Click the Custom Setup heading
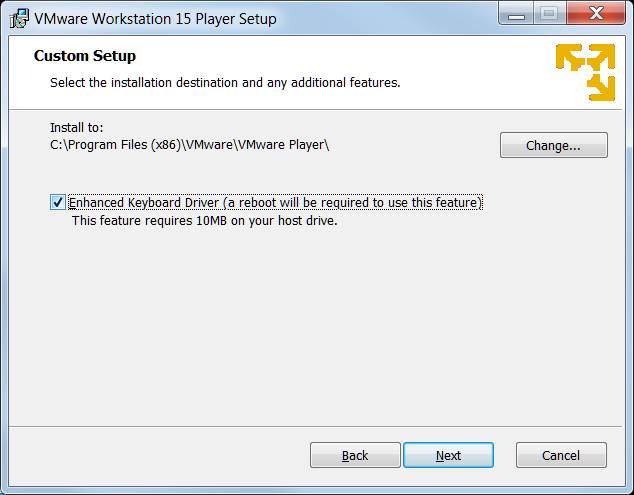This screenshot has height=495, width=634. [x=85, y=56]
